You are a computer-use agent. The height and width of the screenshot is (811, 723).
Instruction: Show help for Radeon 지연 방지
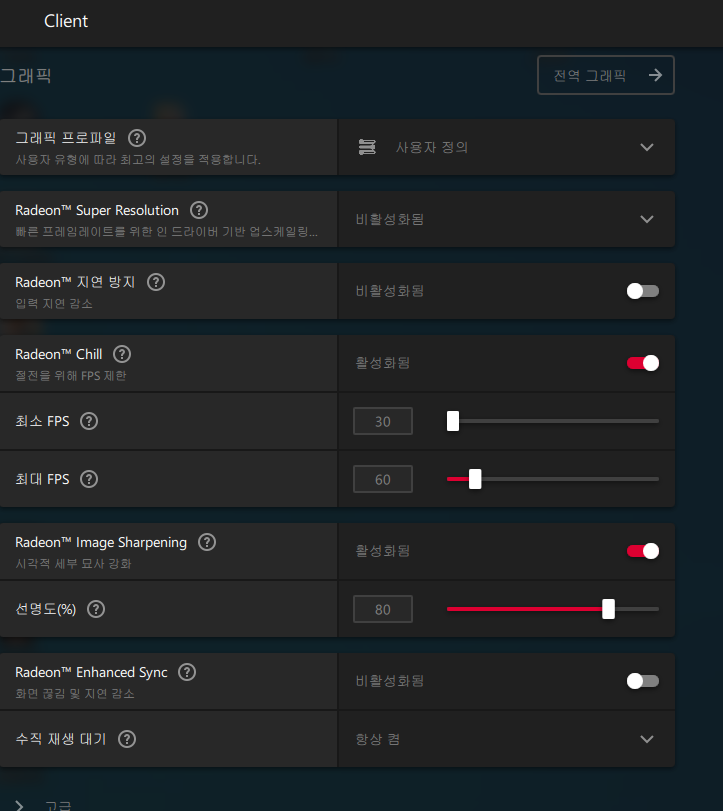(x=156, y=282)
